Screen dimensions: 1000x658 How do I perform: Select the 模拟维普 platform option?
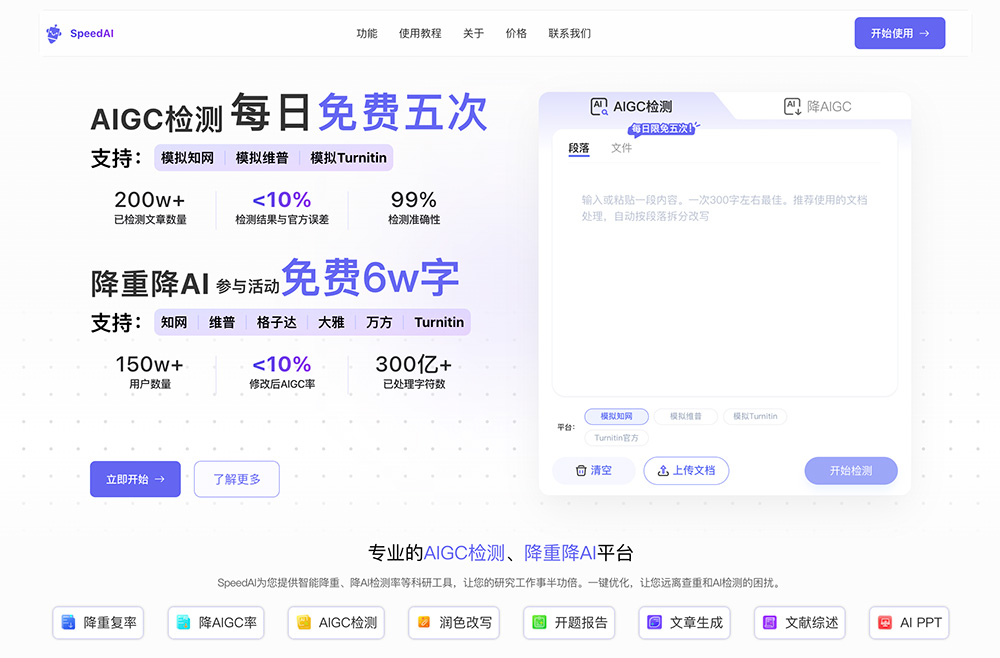[x=686, y=416]
